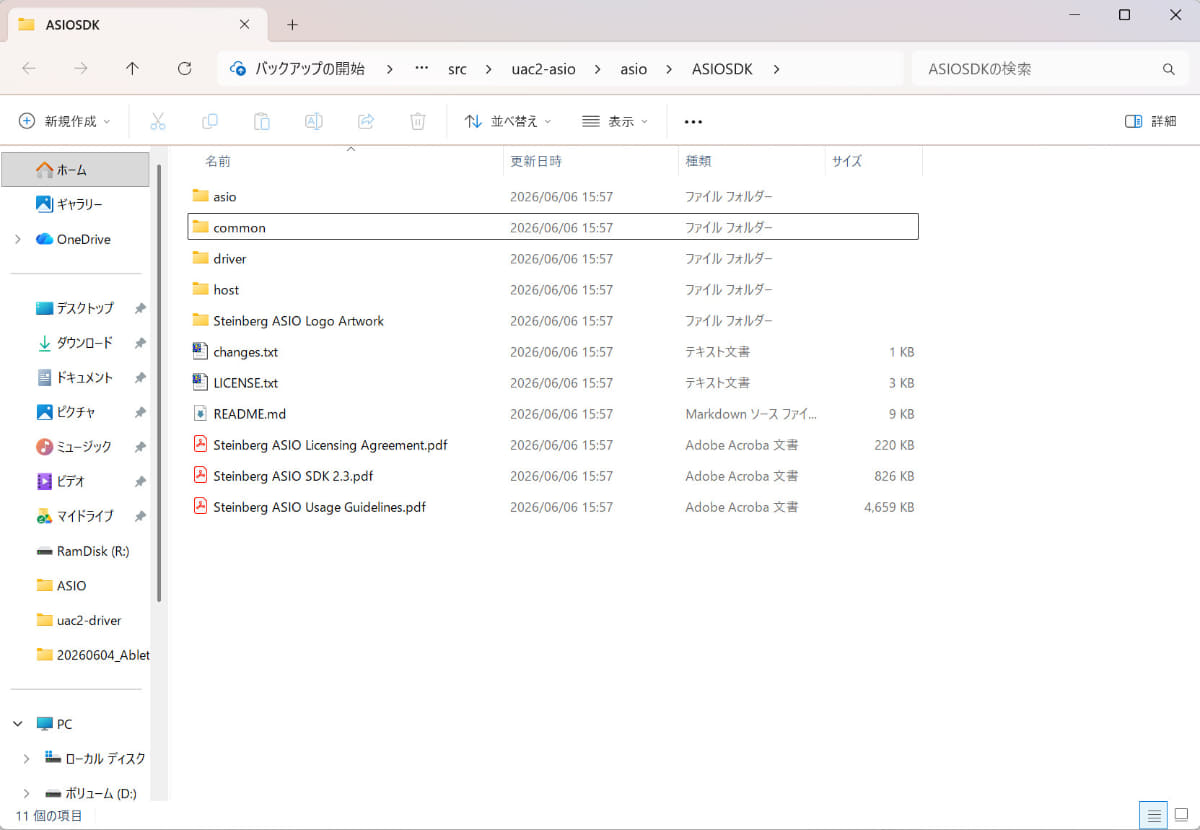Screen dimensions: 1200x830
Task: Sort by Date modified column header
Action: [x=536, y=161]
